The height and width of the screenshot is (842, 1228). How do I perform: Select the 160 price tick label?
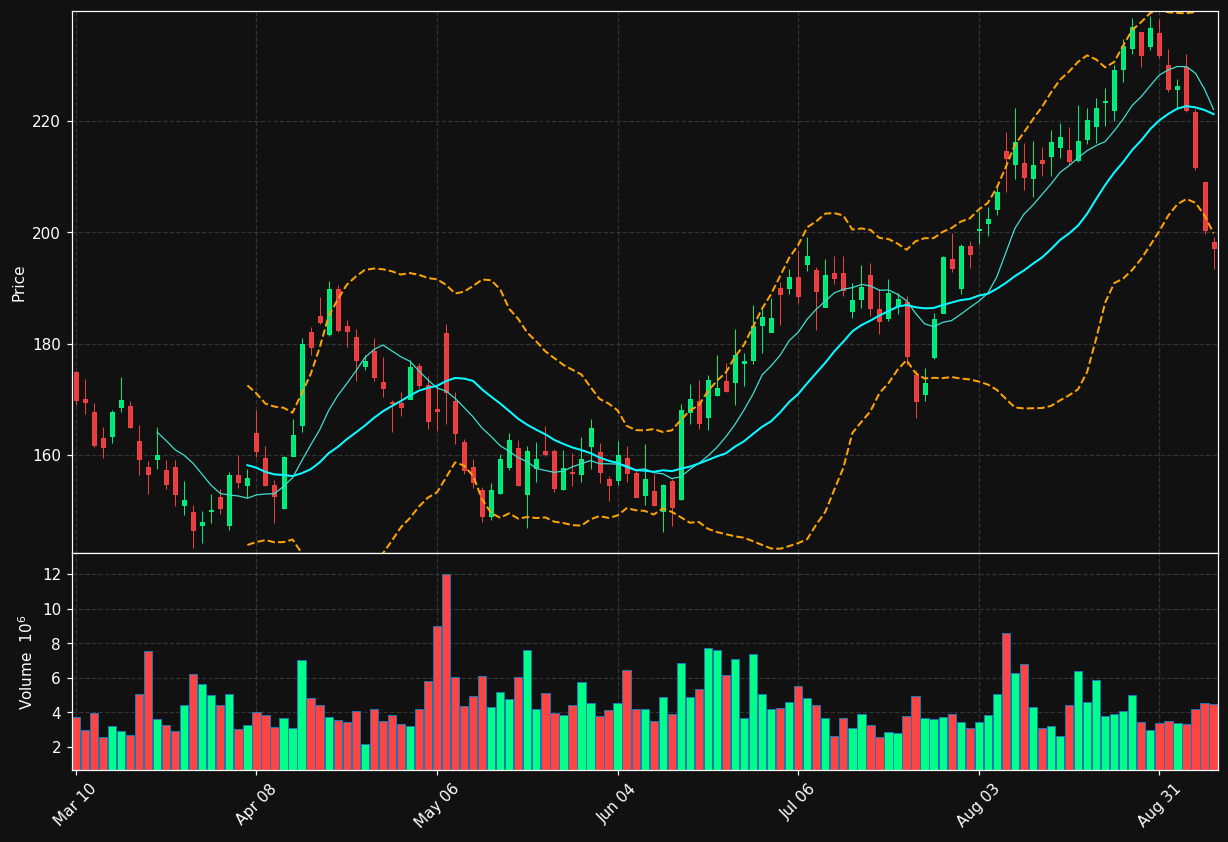click(45, 456)
